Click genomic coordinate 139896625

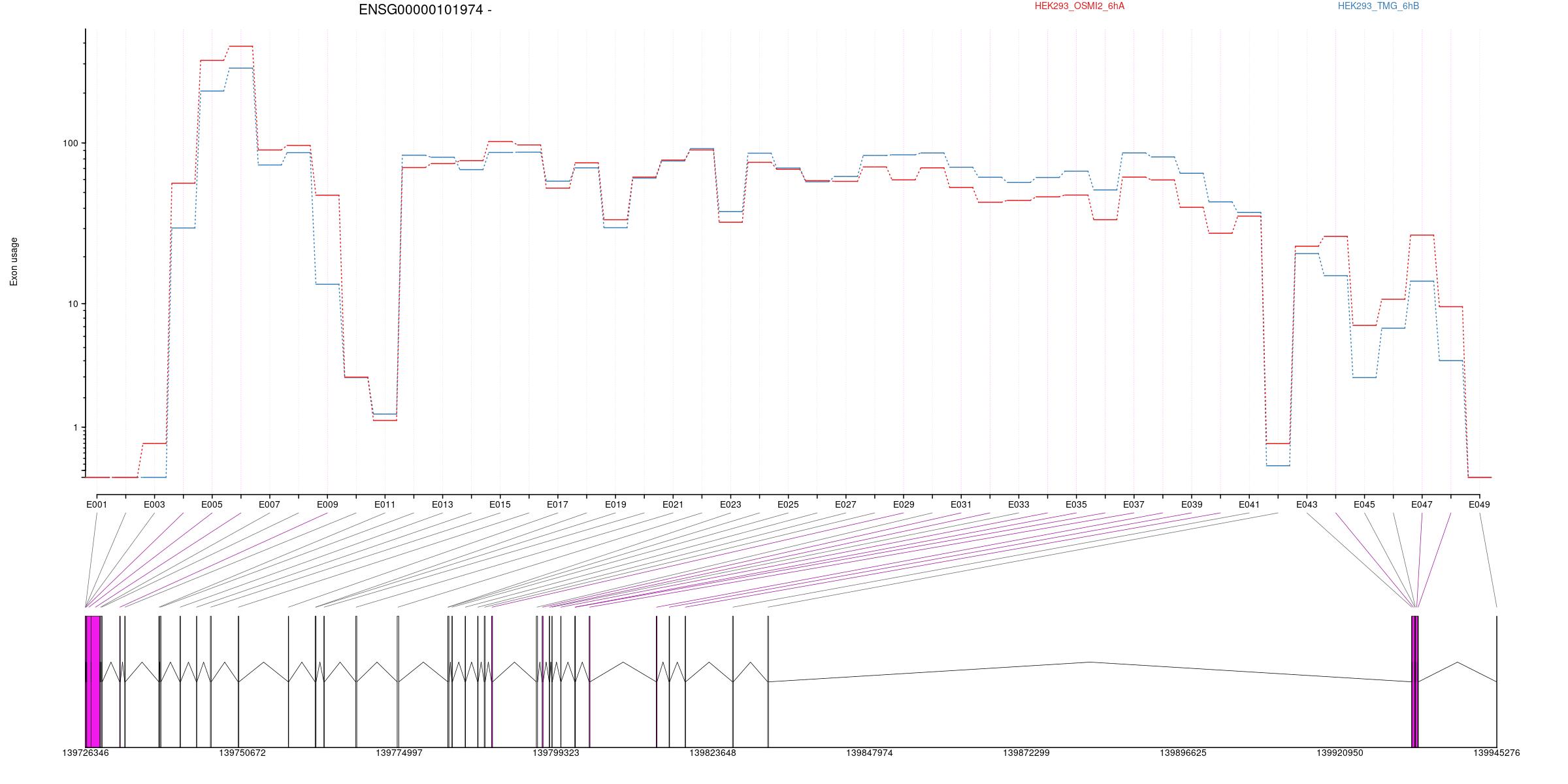point(1183,753)
